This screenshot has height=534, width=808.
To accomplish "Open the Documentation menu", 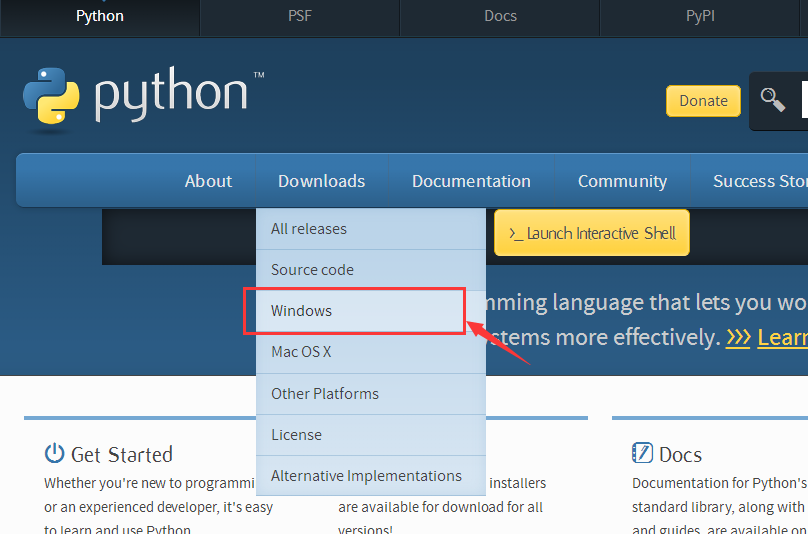I will tap(471, 181).
